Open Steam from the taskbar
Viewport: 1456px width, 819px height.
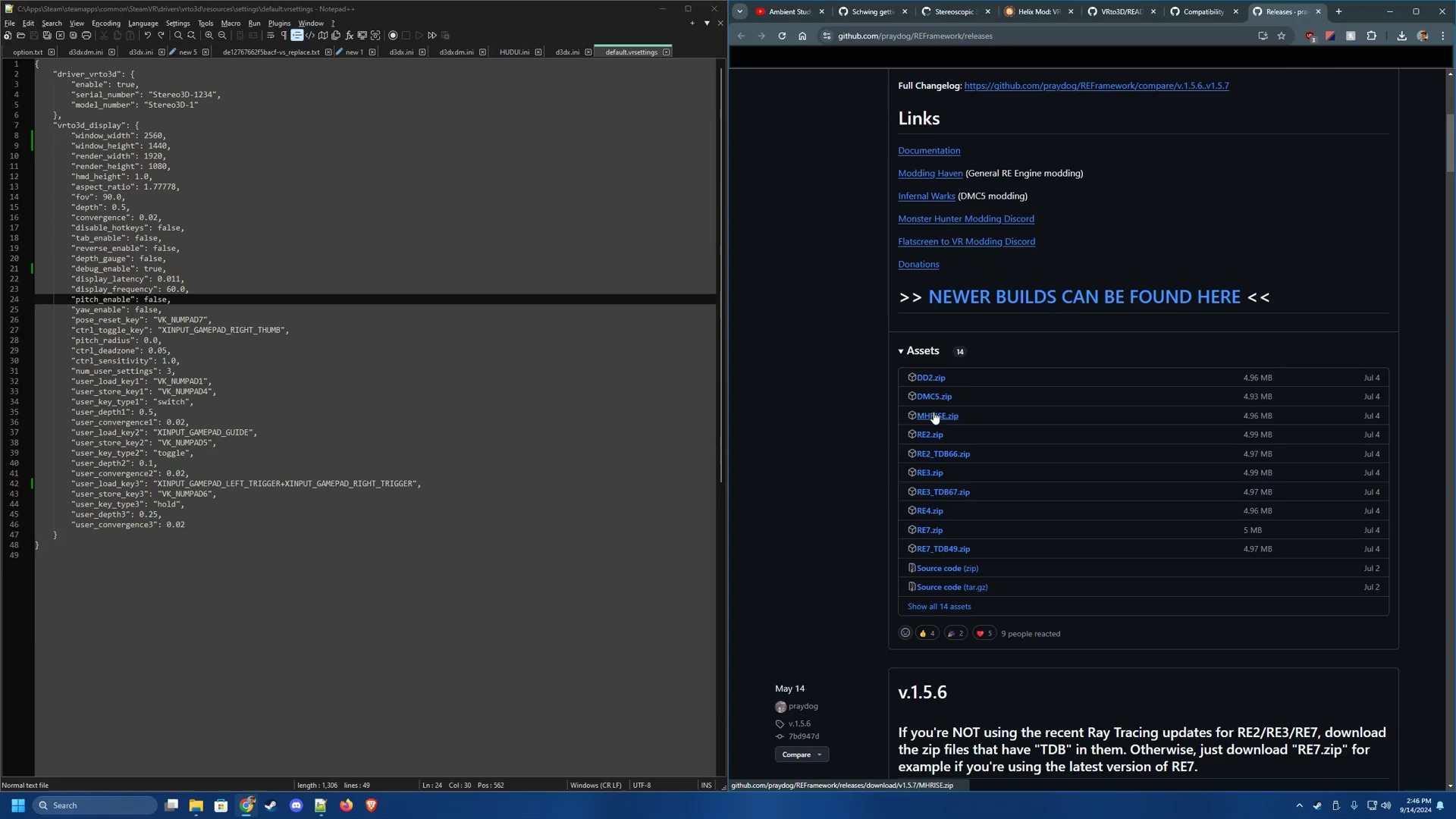pyautogui.click(x=271, y=806)
